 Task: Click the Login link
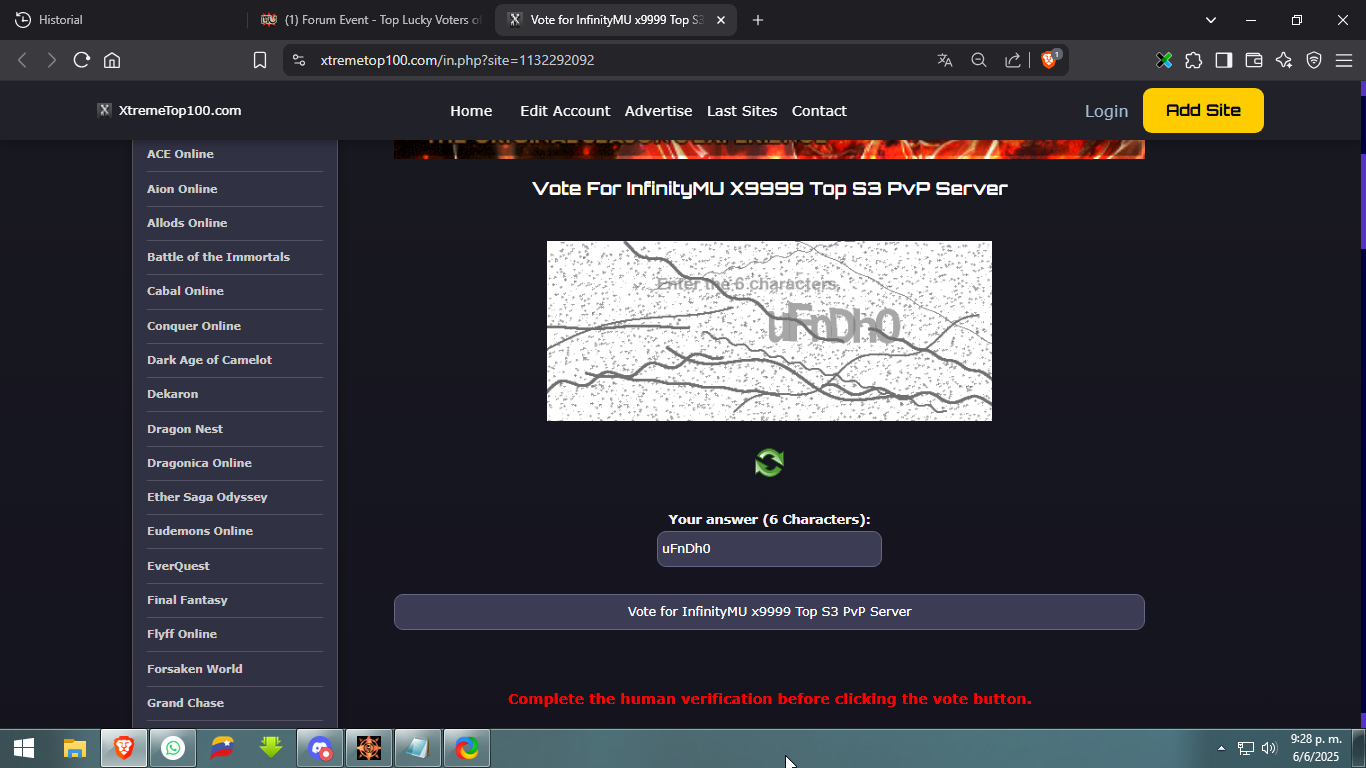click(1106, 111)
